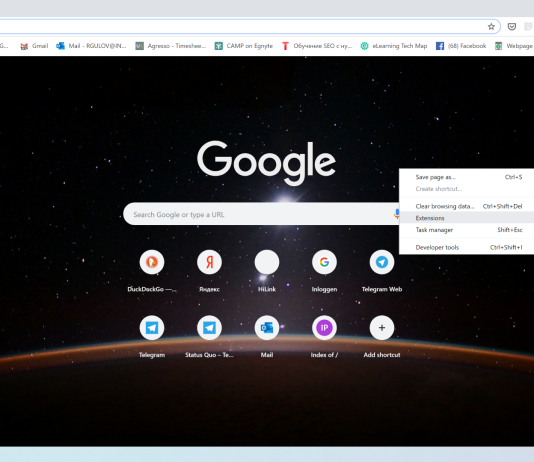This screenshot has height=462, width=534.
Task: Open the Status Quo – Te... shortcut tile
Action: (x=209, y=328)
